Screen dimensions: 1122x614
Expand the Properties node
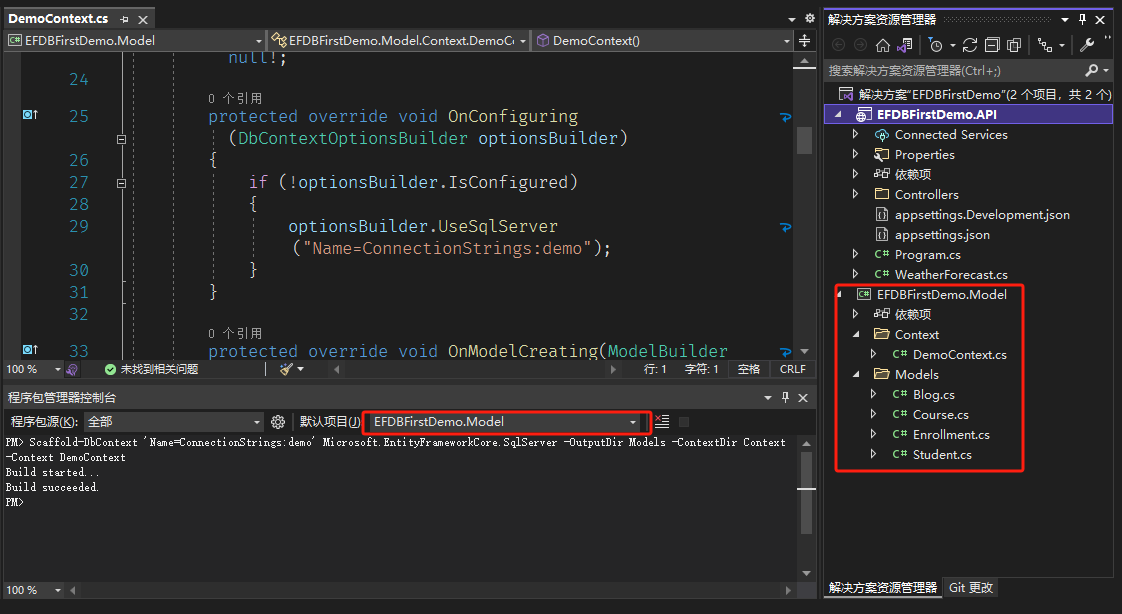click(x=855, y=154)
